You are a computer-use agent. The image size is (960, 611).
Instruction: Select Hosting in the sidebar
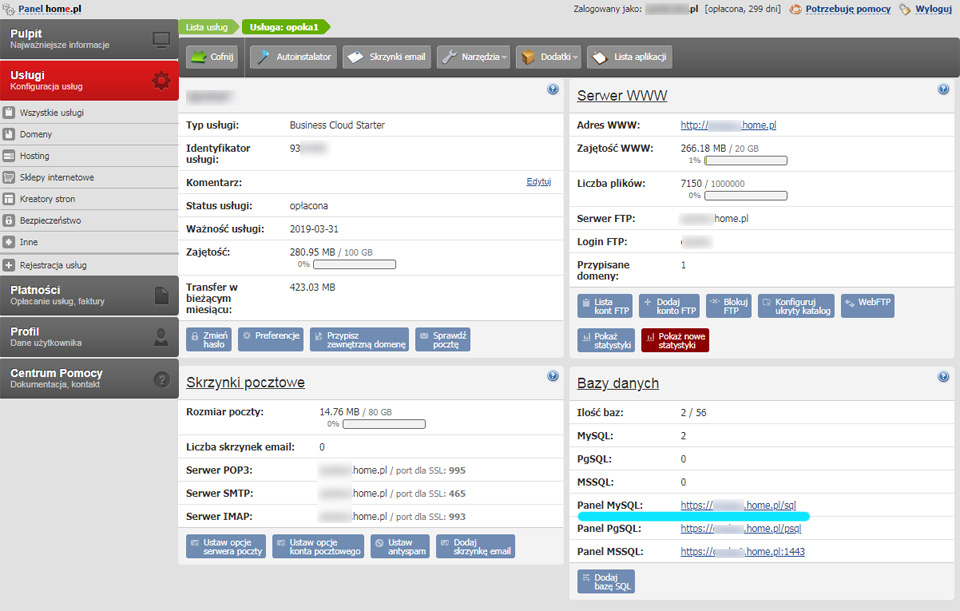[89, 156]
